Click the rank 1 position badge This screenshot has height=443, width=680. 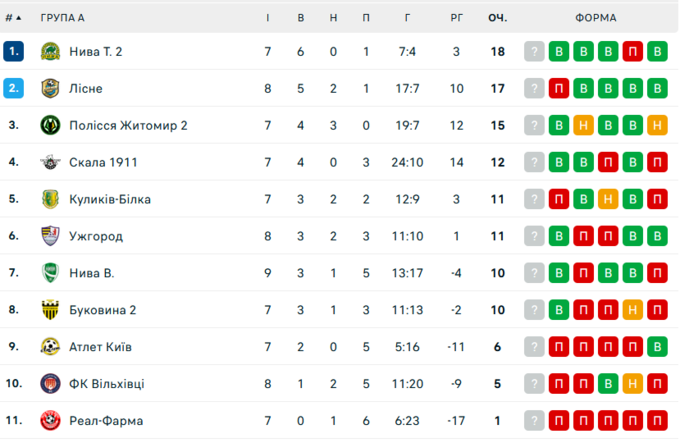(13, 52)
